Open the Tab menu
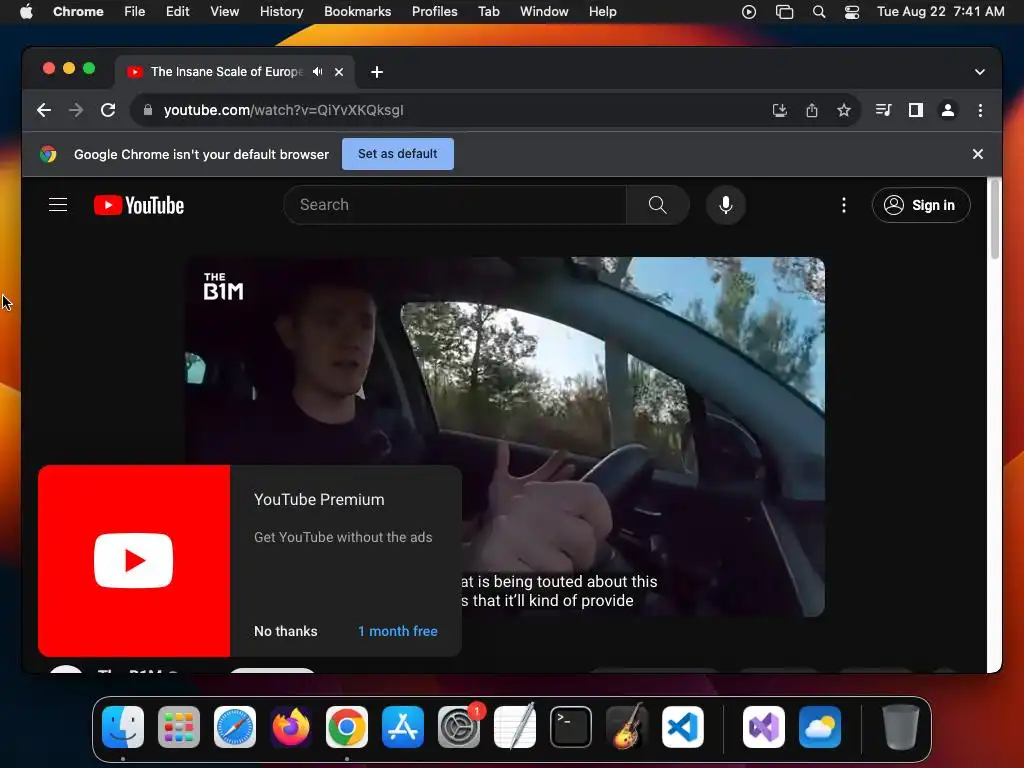Screen dimensions: 1024x768 coord(488,12)
